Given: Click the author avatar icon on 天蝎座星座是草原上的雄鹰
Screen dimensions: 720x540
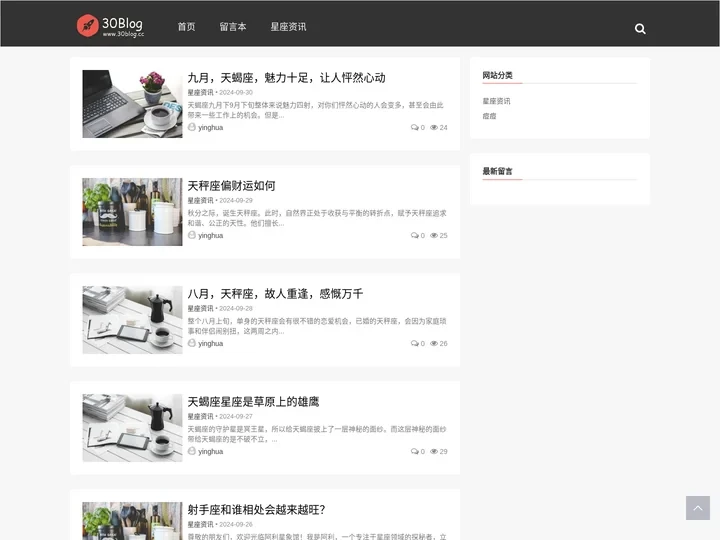Looking at the screenshot, I should pyautogui.click(x=192, y=450).
